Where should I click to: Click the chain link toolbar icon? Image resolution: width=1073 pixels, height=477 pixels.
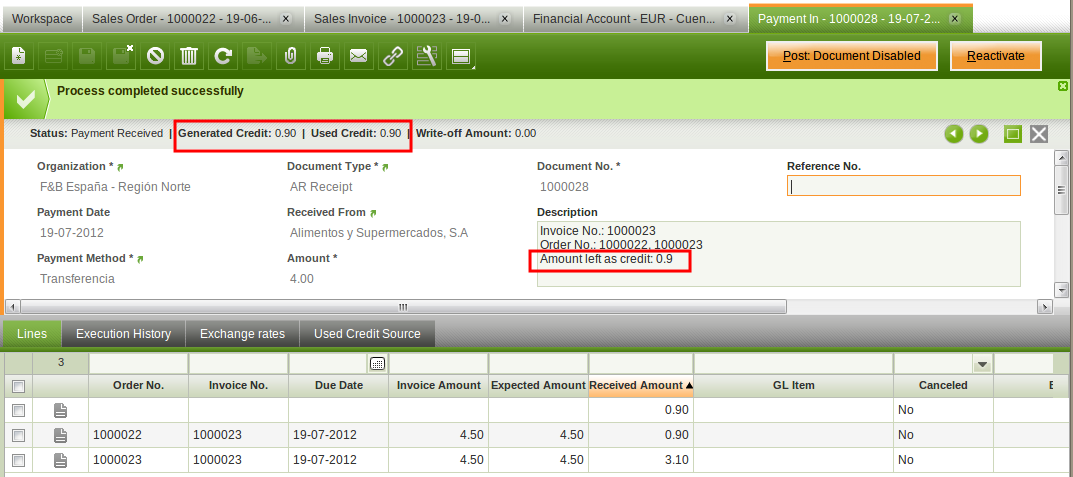click(393, 56)
